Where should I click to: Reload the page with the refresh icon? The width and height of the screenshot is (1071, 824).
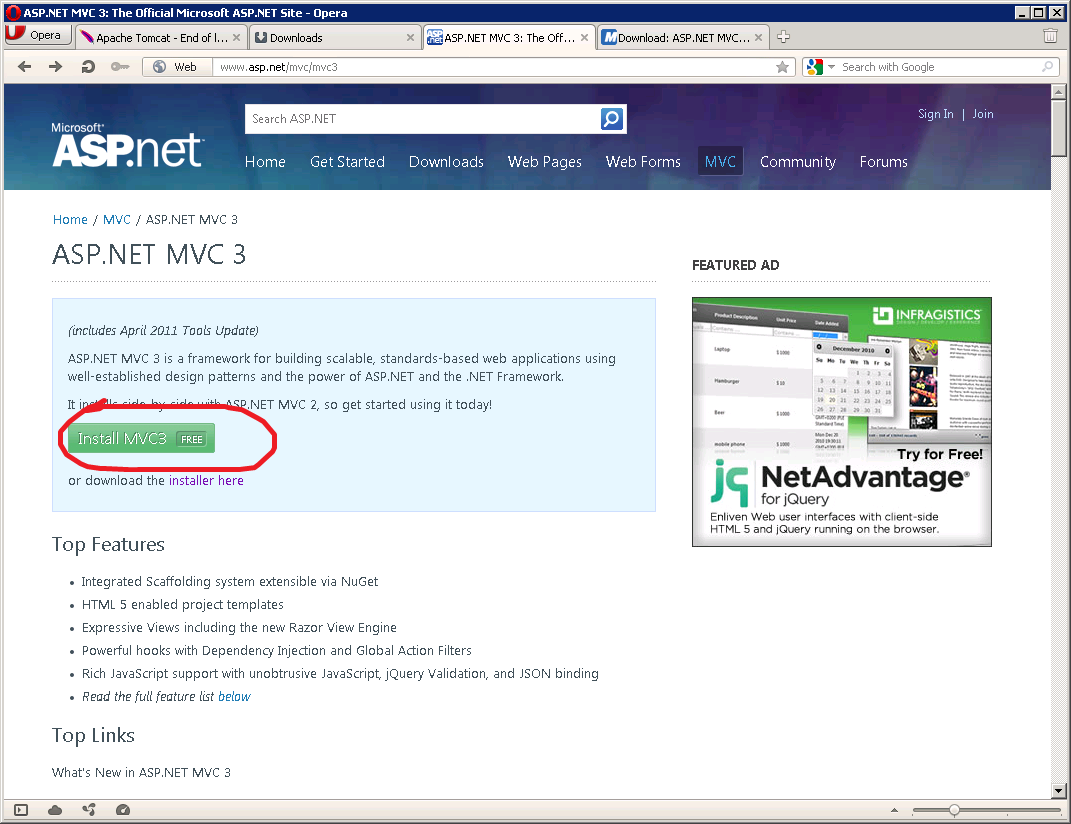[87, 66]
